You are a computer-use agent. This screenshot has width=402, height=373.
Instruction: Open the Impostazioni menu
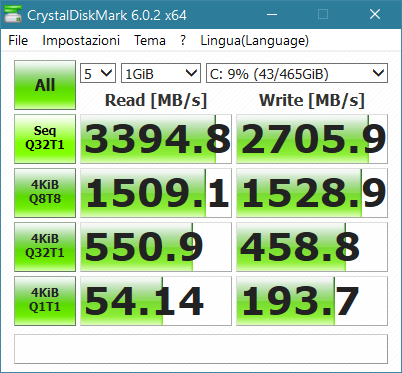[81, 40]
